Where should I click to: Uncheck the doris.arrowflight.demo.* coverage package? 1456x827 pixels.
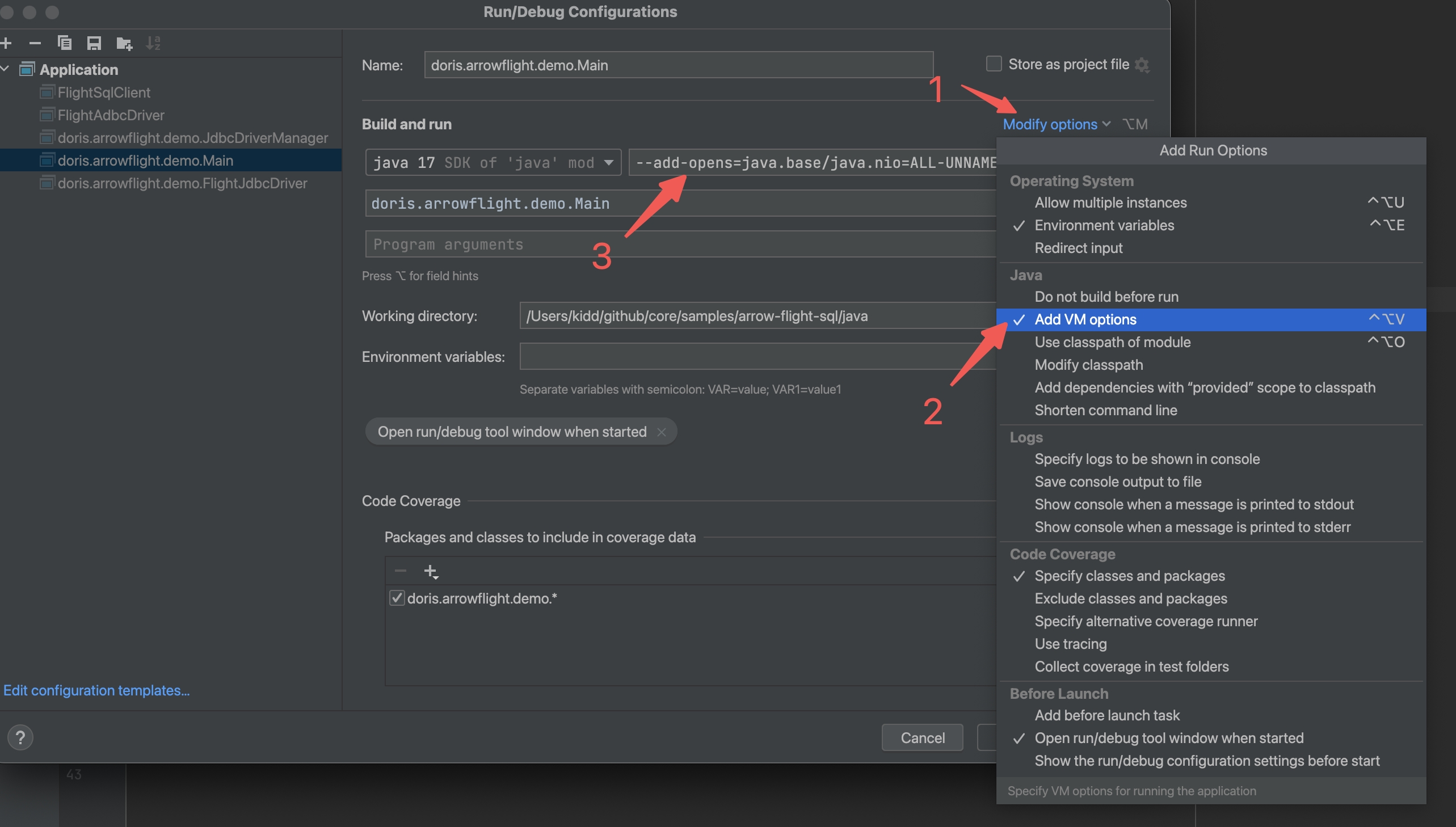(x=397, y=598)
